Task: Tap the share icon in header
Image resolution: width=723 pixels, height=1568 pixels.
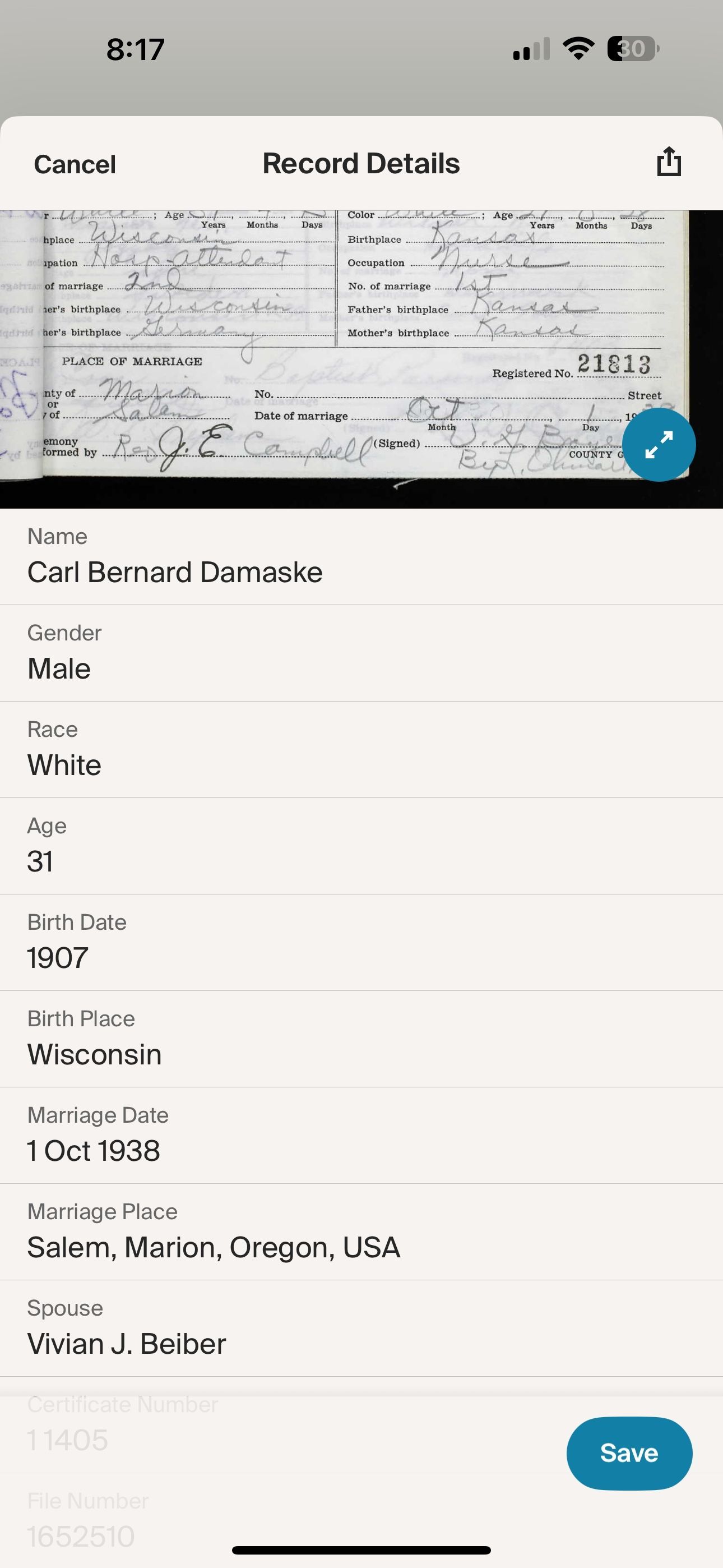Action: tap(669, 162)
